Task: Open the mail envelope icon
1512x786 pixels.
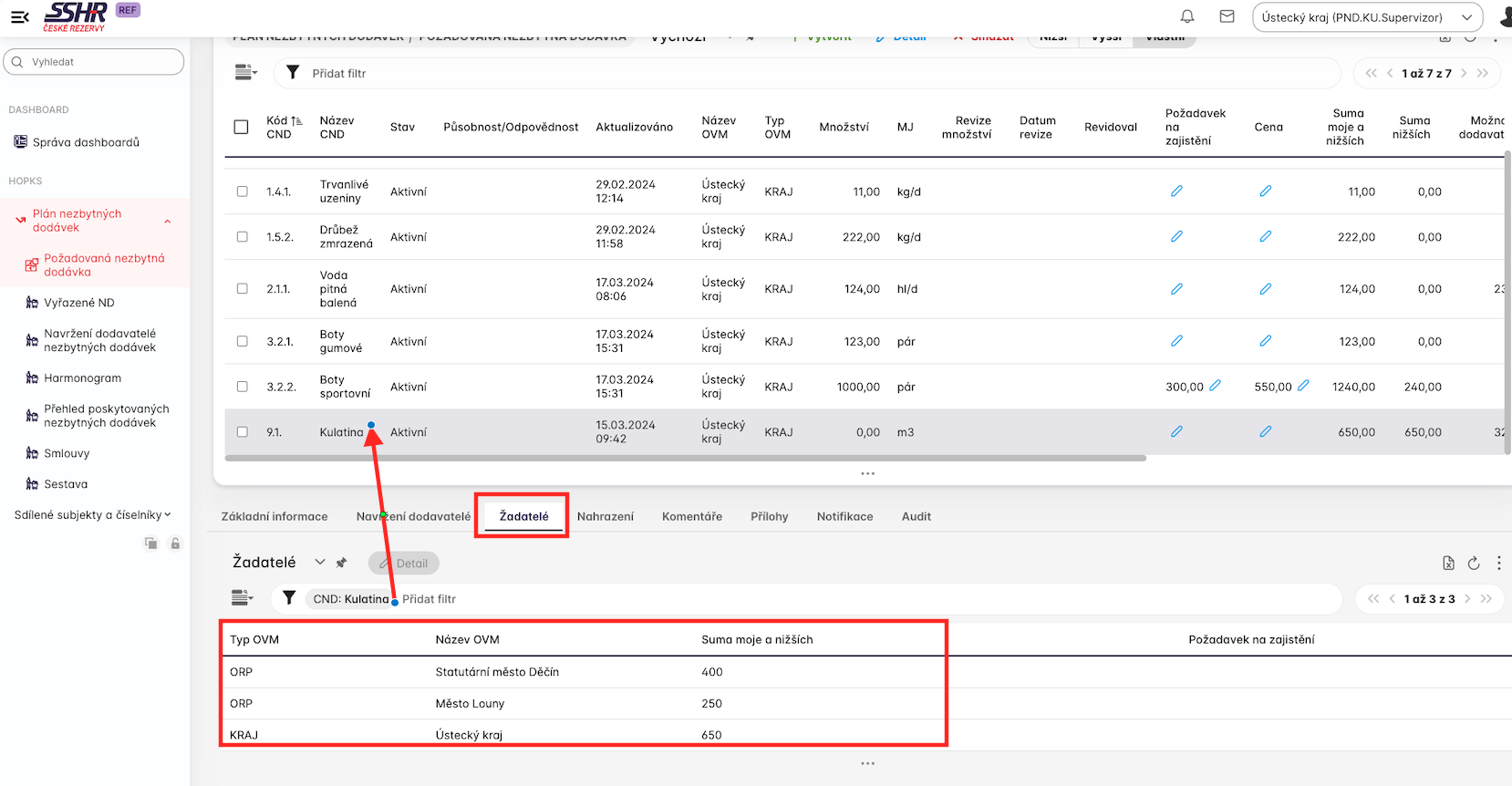Action: coord(1227,16)
